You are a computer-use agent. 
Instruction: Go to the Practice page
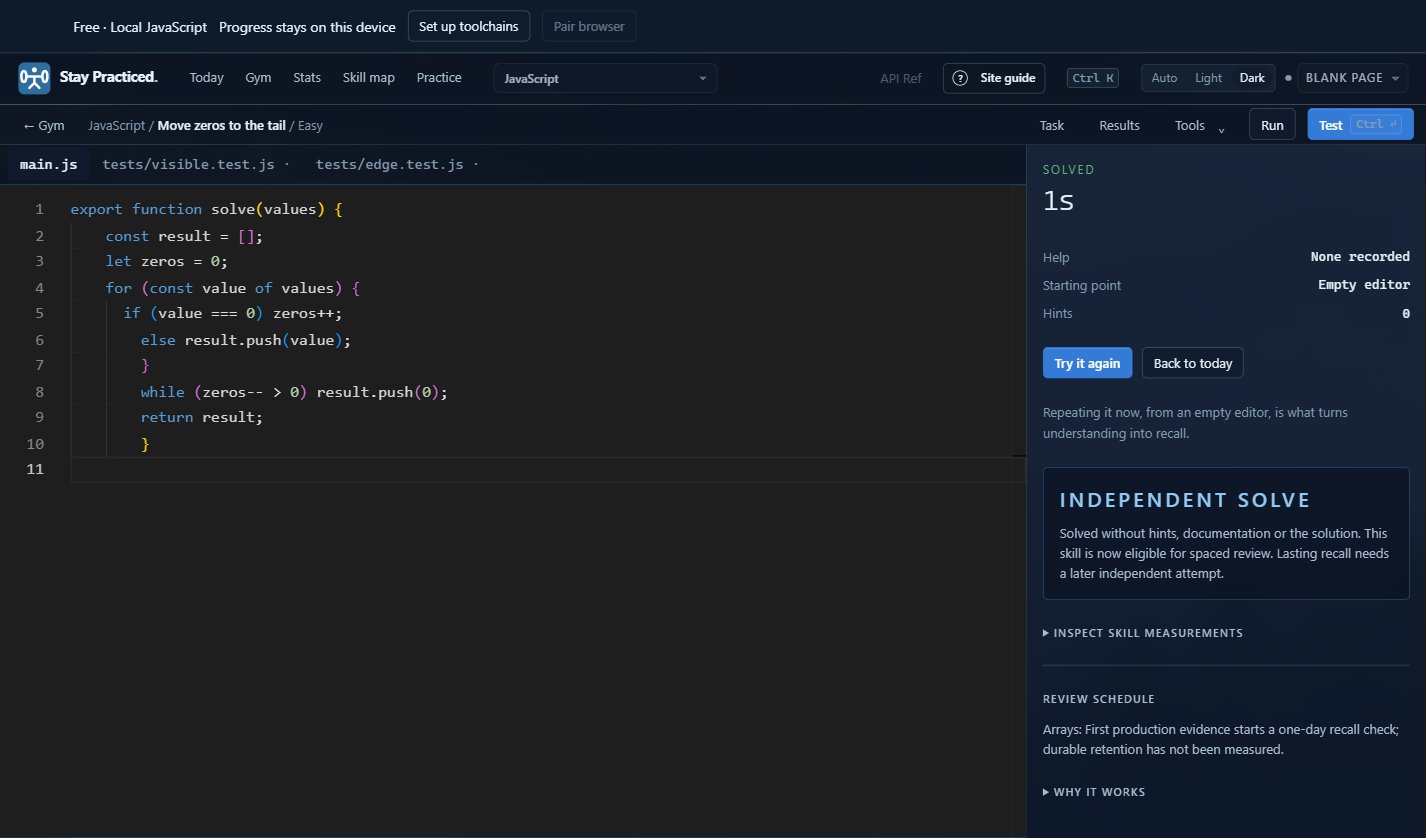439,78
